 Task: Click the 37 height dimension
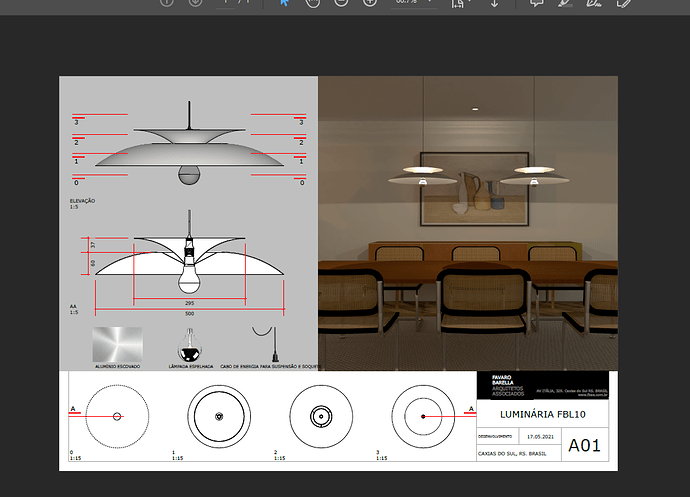coord(93,245)
